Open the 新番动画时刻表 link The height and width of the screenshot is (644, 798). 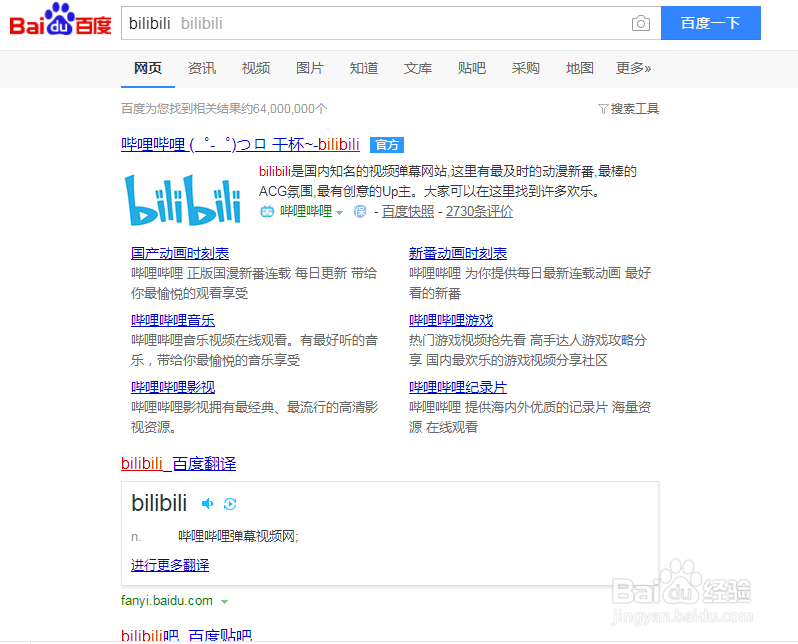[x=458, y=253]
